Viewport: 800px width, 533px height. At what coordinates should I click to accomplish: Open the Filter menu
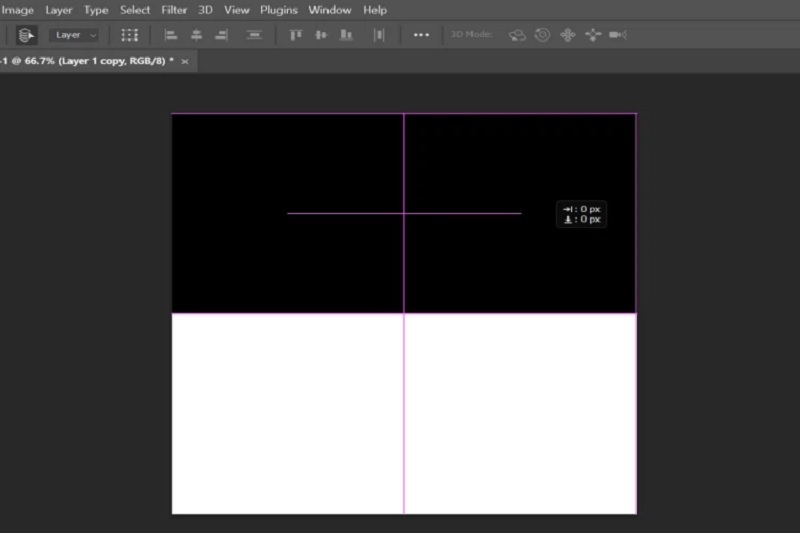(174, 10)
